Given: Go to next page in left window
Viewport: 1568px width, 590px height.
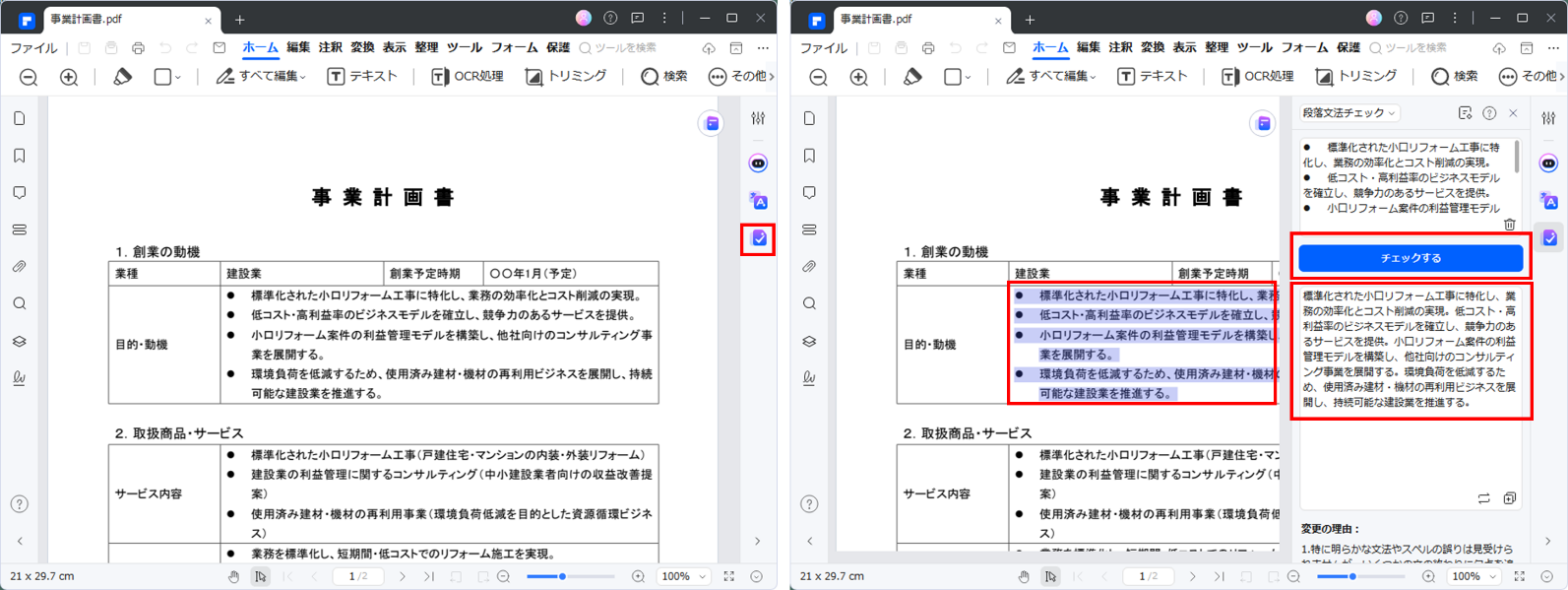Looking at the screenshot, I should (402, 576).
